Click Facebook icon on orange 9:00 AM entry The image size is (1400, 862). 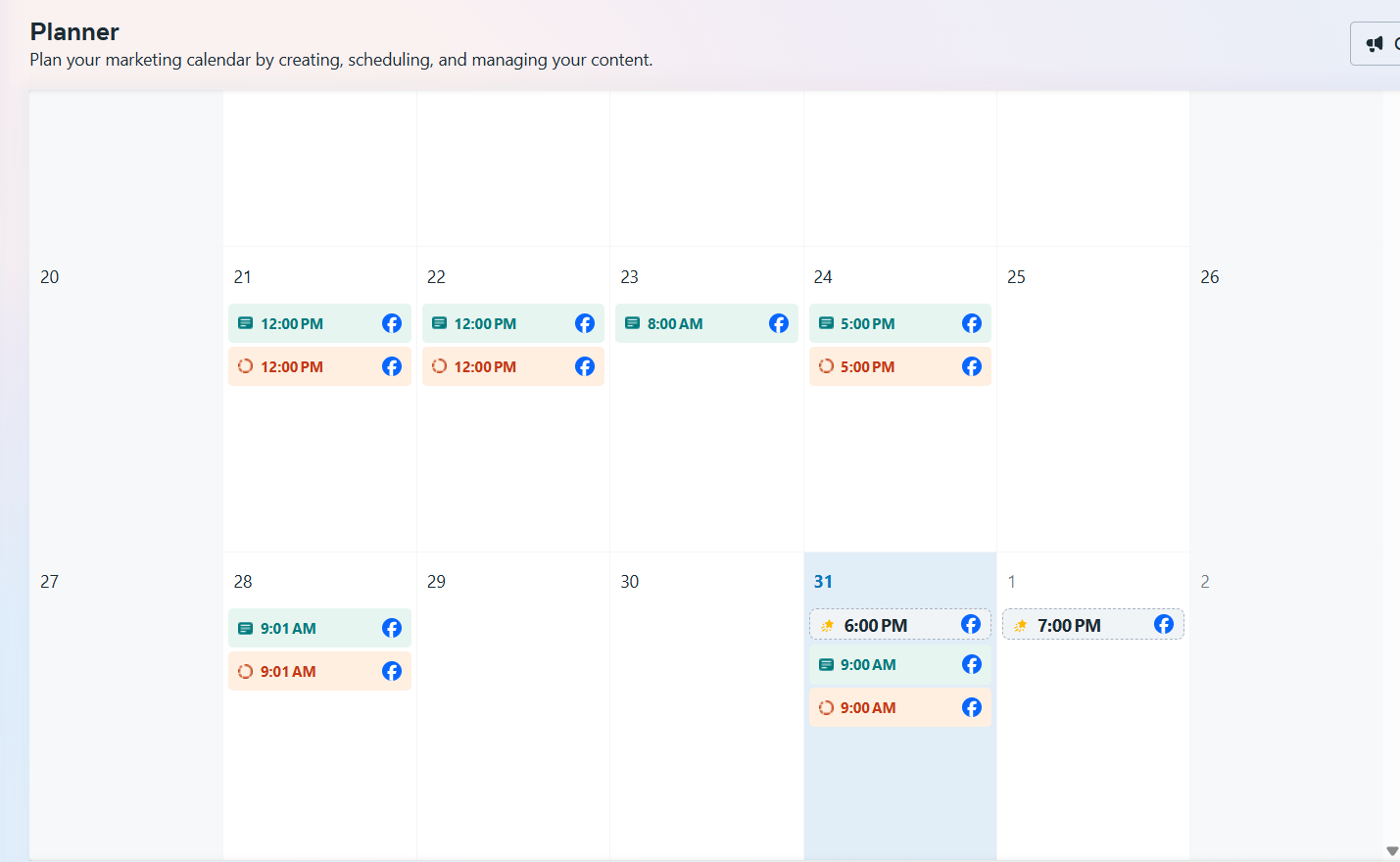pos(972,707)
